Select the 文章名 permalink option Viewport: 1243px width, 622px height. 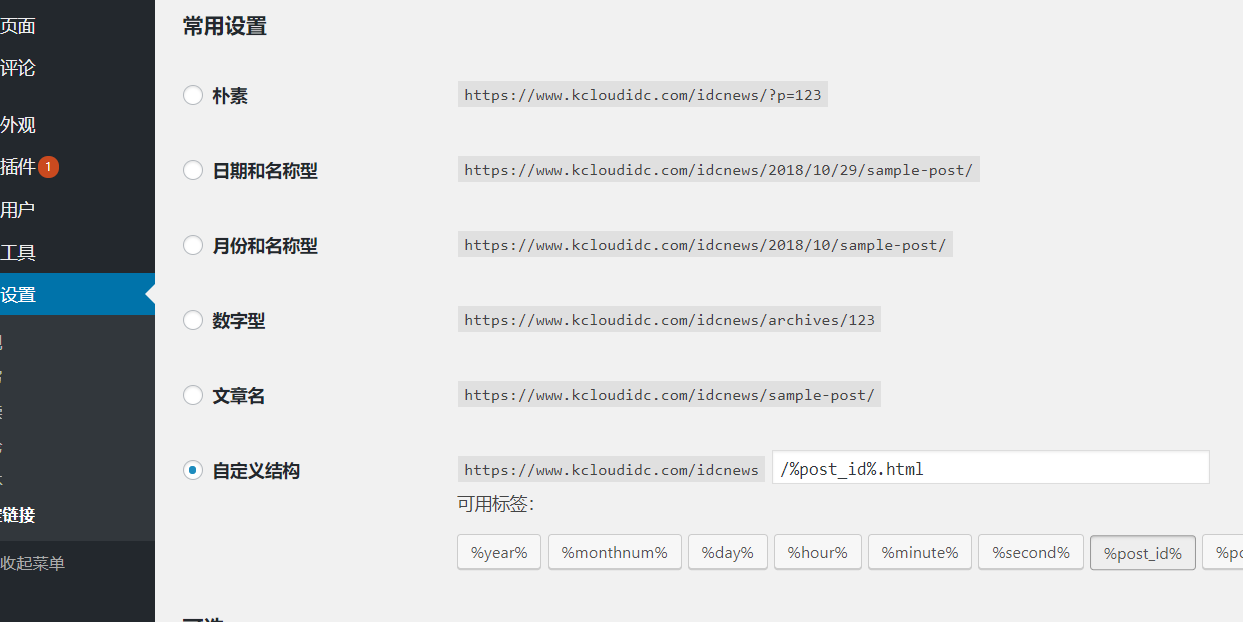click(193, 396)
